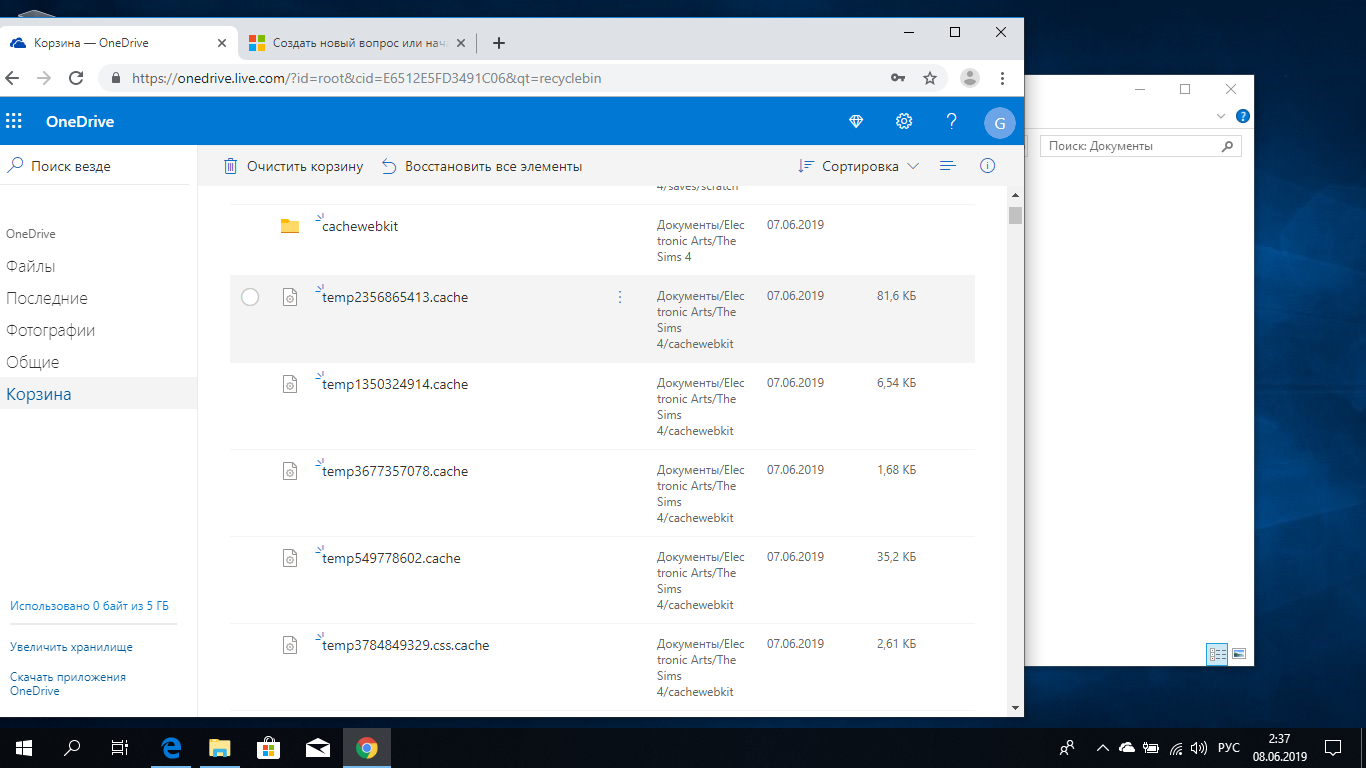Open the information details pane icon
Screen dimensions: 1366x768
click(x=988, y=166)
